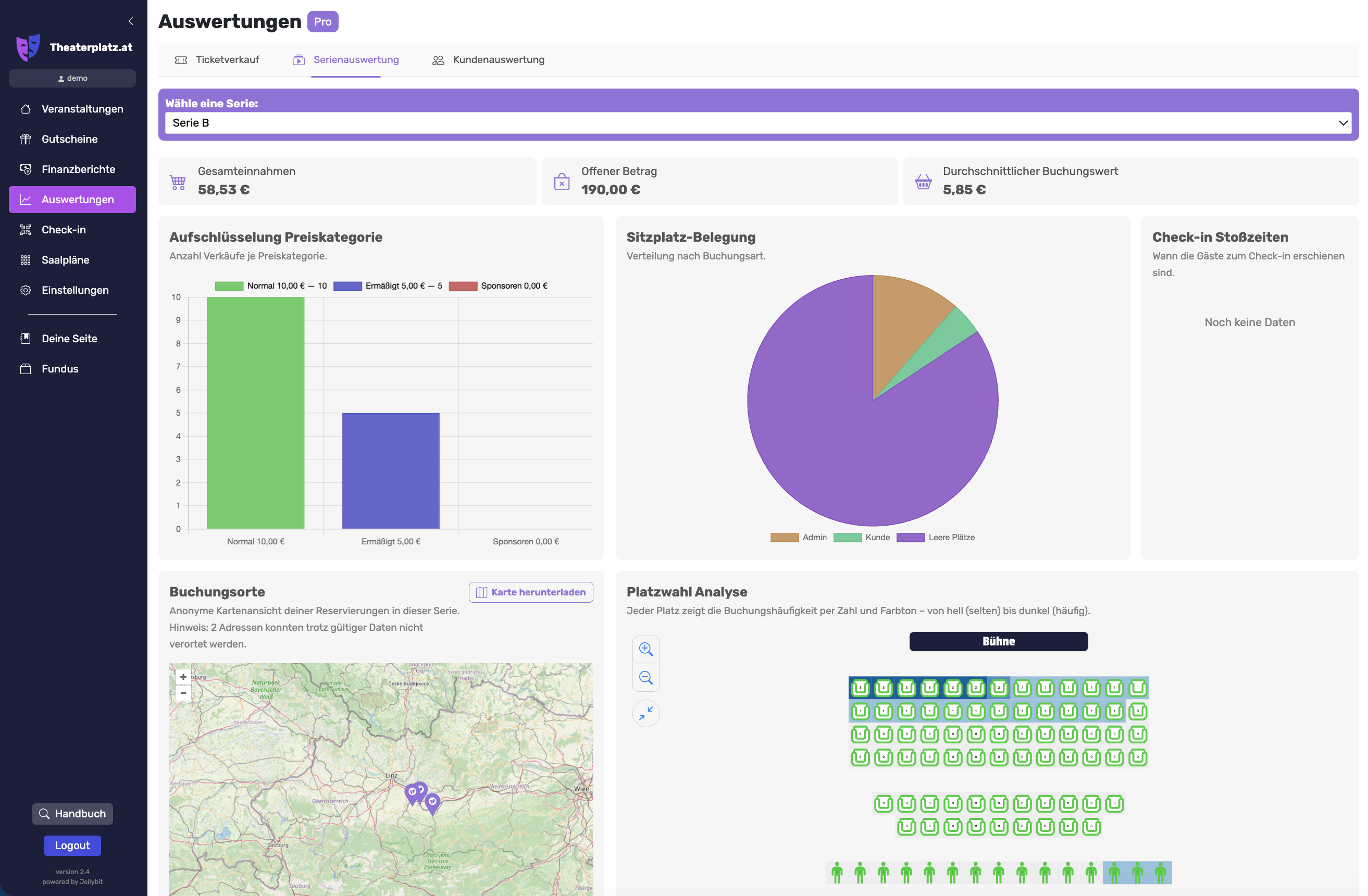Zoom out of the seating plan

pyautogui.click(x=645, y=678)
